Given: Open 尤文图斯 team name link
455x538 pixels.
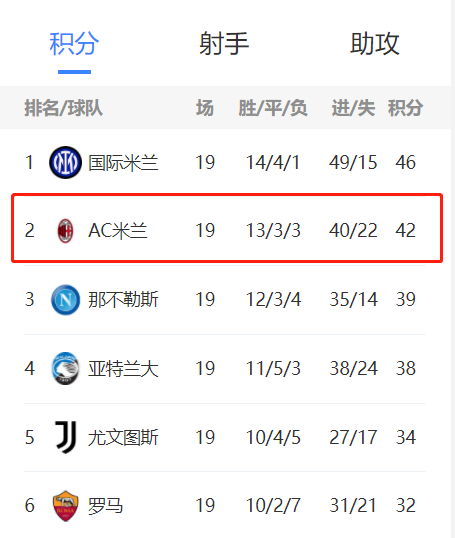Looking at the screenshot, I should click(x=123, y=437).
